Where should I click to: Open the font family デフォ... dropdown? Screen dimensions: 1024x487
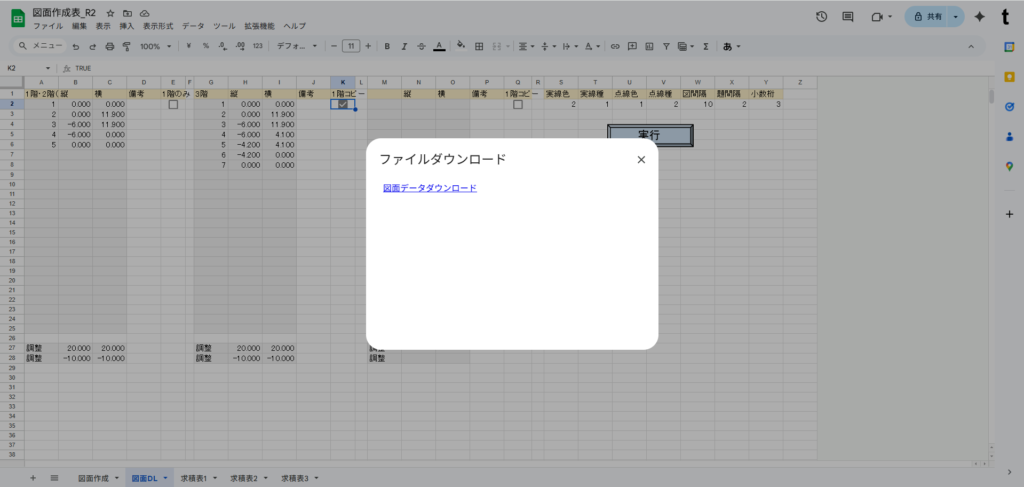click(297, 46)
